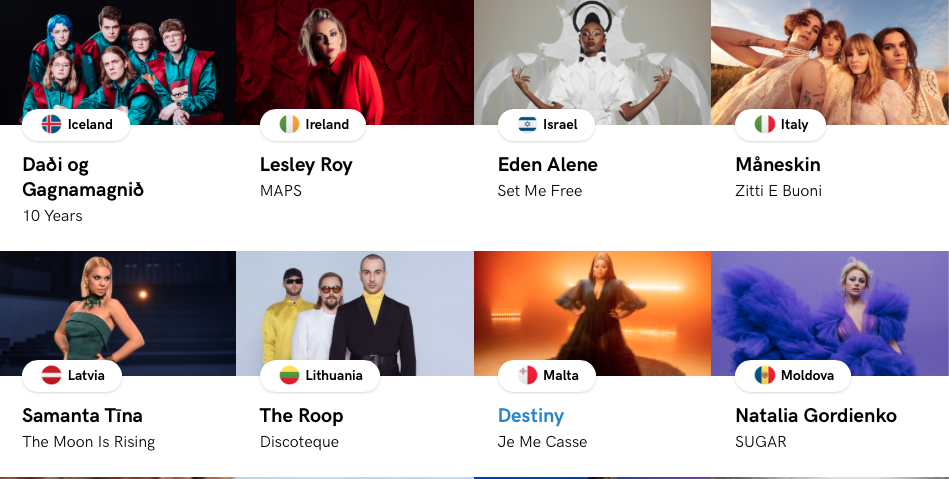Click the Iceland flag icon
949x479 pixels.
[51, 124]
